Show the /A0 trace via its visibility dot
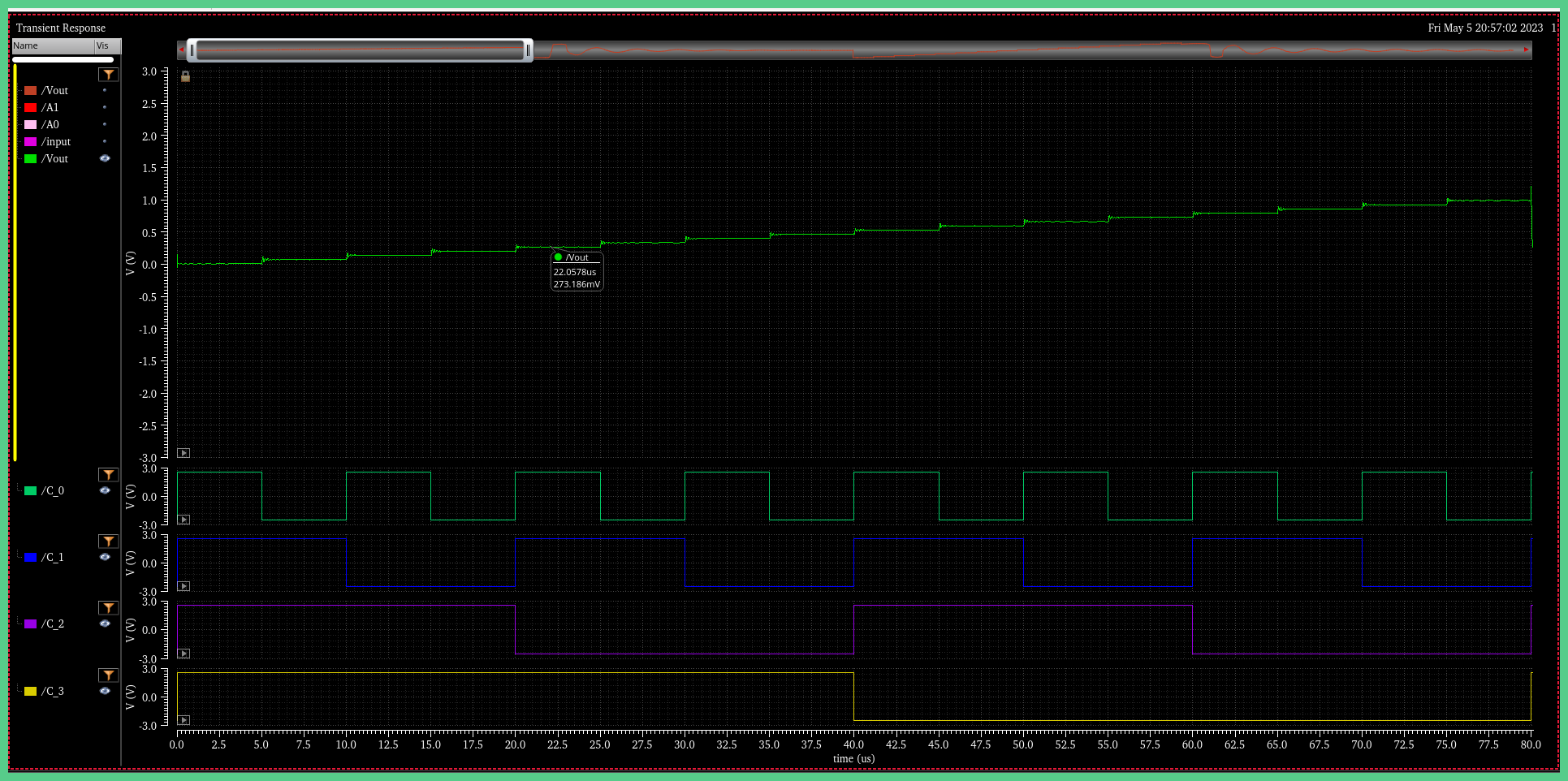 coord(105,124)
